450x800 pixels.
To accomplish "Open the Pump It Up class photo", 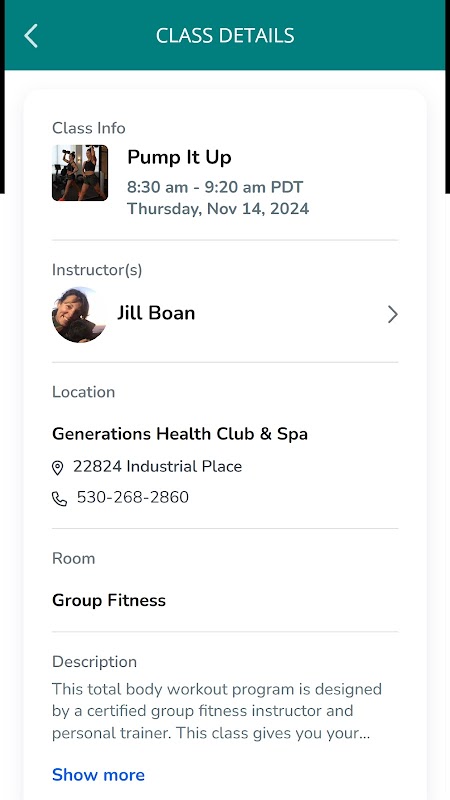I will tap(80, 173).
